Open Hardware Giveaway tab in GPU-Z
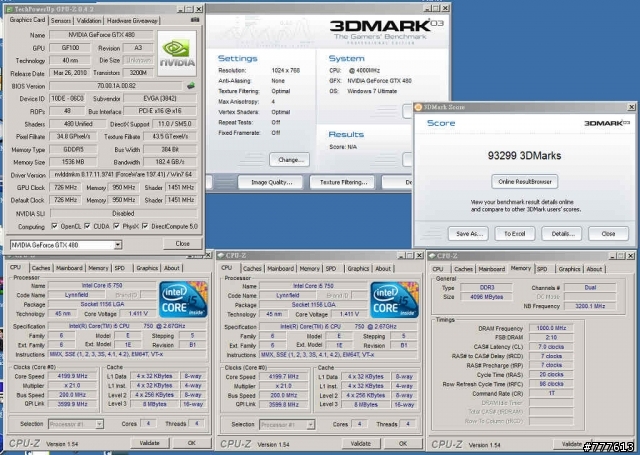The image size is (640, 455). click(x=132, y=20)
